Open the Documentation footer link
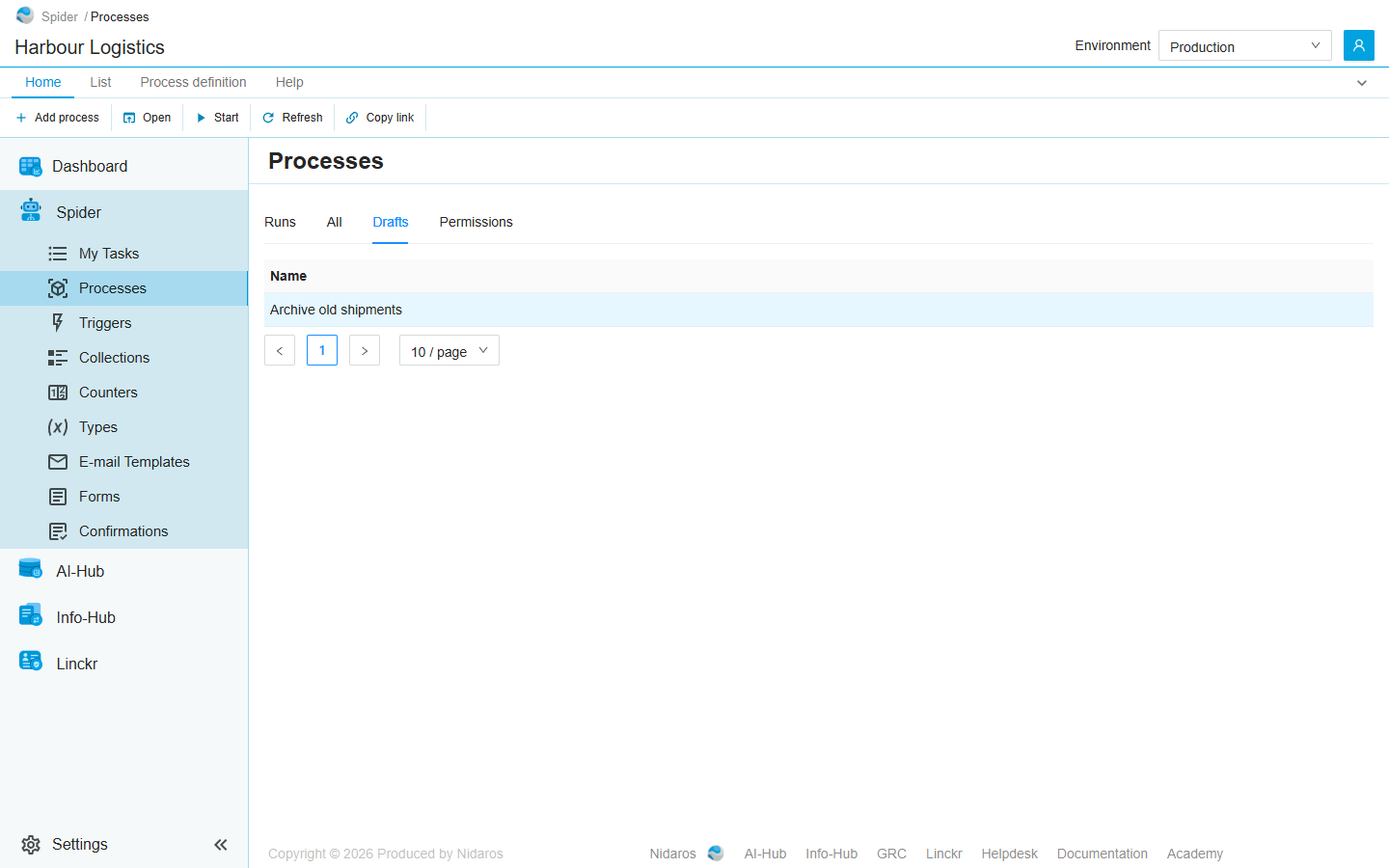 pyautogui.click(x=1103, y=854)
